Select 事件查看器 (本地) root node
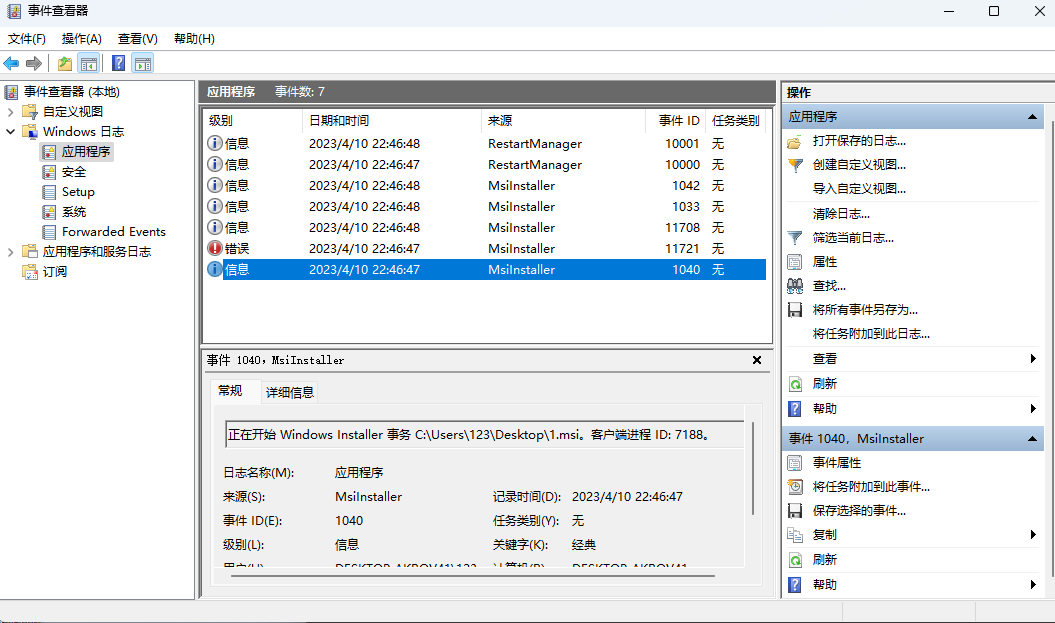1055x623 pixels. pyautogui.click(x=72, y=92)
